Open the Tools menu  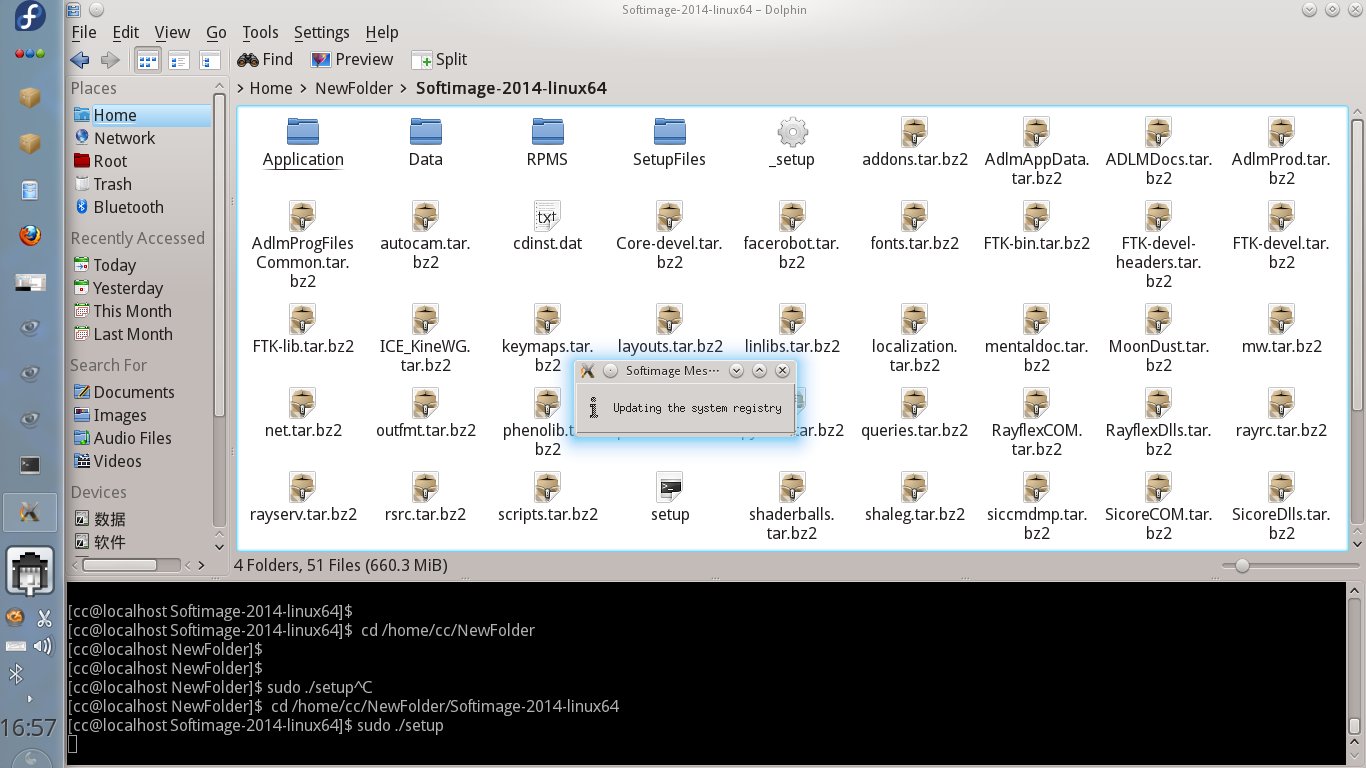pyautogui.click(x=260, y=32)
